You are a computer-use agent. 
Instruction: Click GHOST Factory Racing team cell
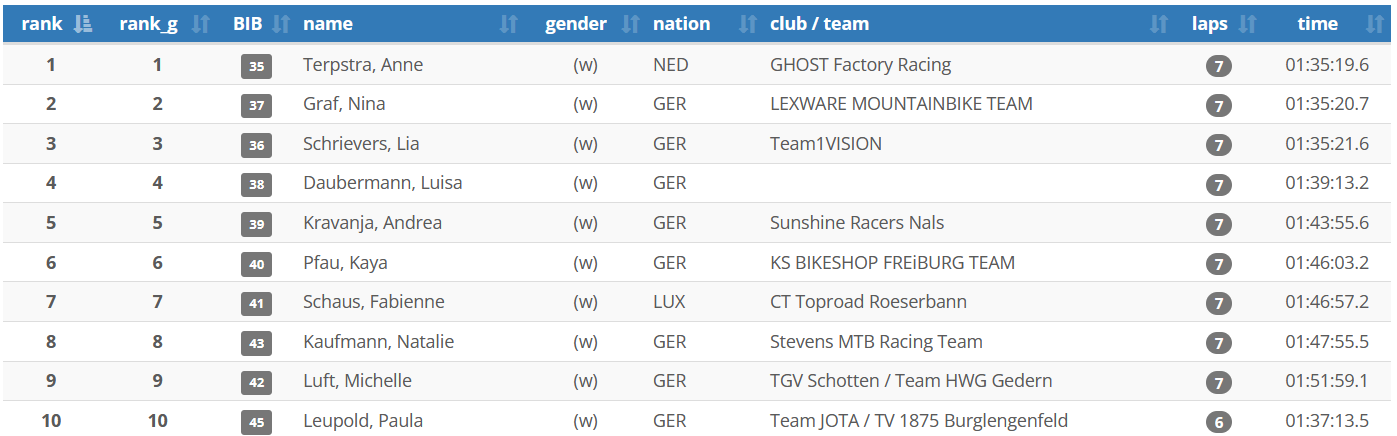(x=860, y=65)
